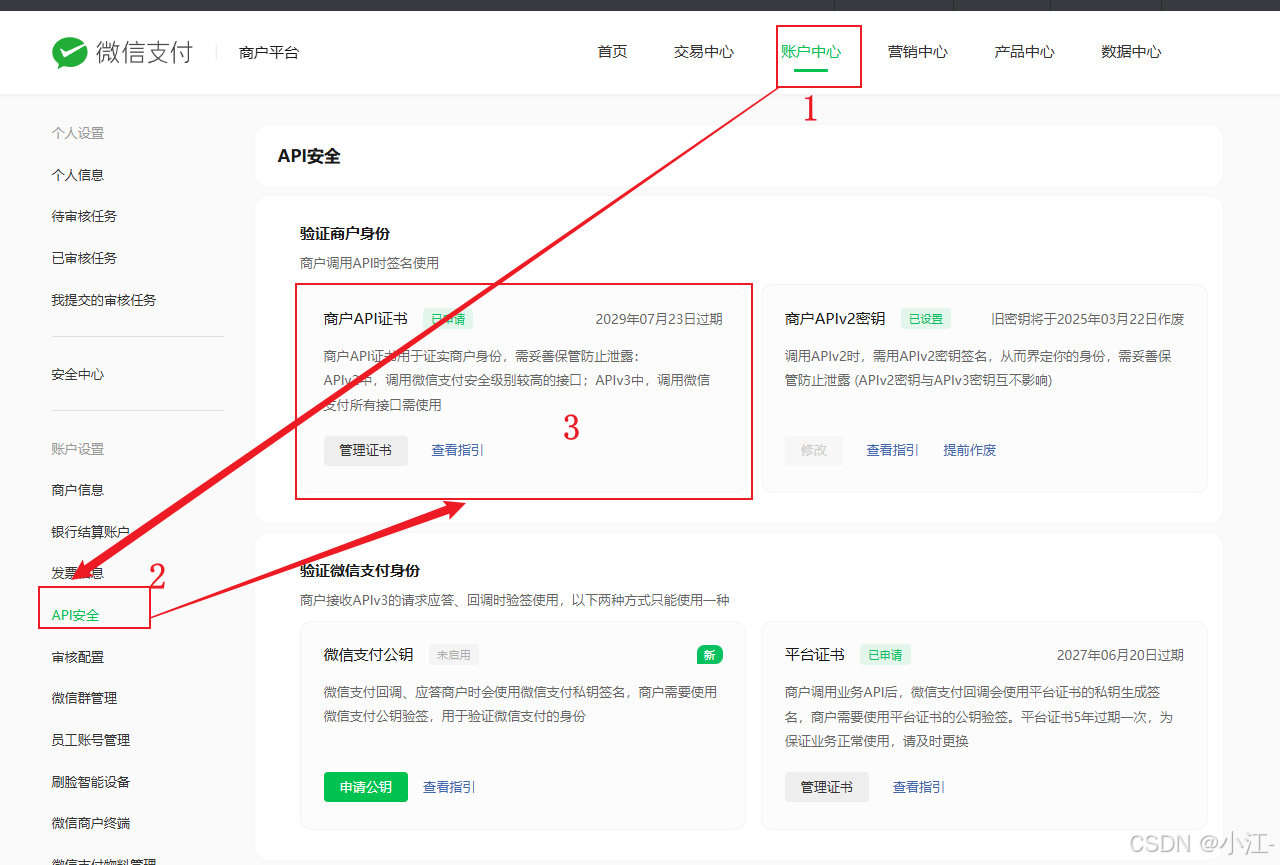This screenshot has height=865, width=1280.
Task: Click the 已设置 status badge
Action: pyautogui.click(x=926, y=319)
